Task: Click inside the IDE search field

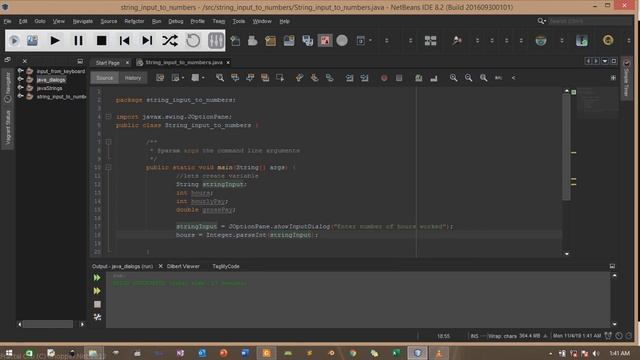Action: (589, 21)
